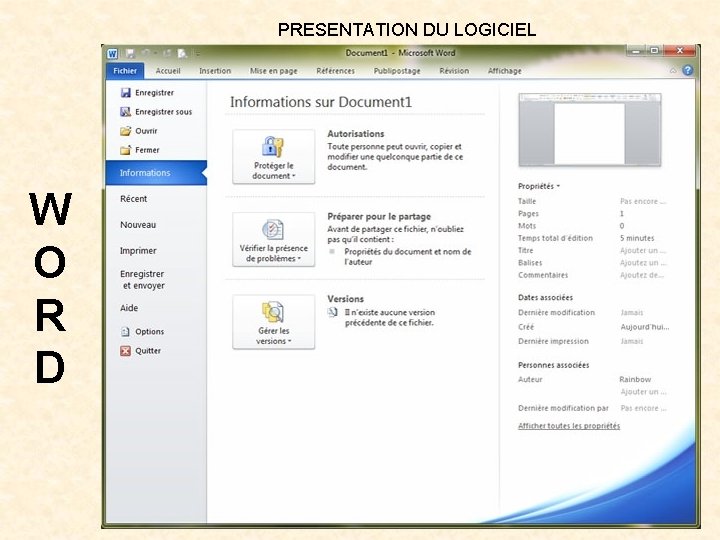This screenshot has width=720, height=540.
Task: Open the Customize Quick Access Toolbar arrow
Action: 197,54
